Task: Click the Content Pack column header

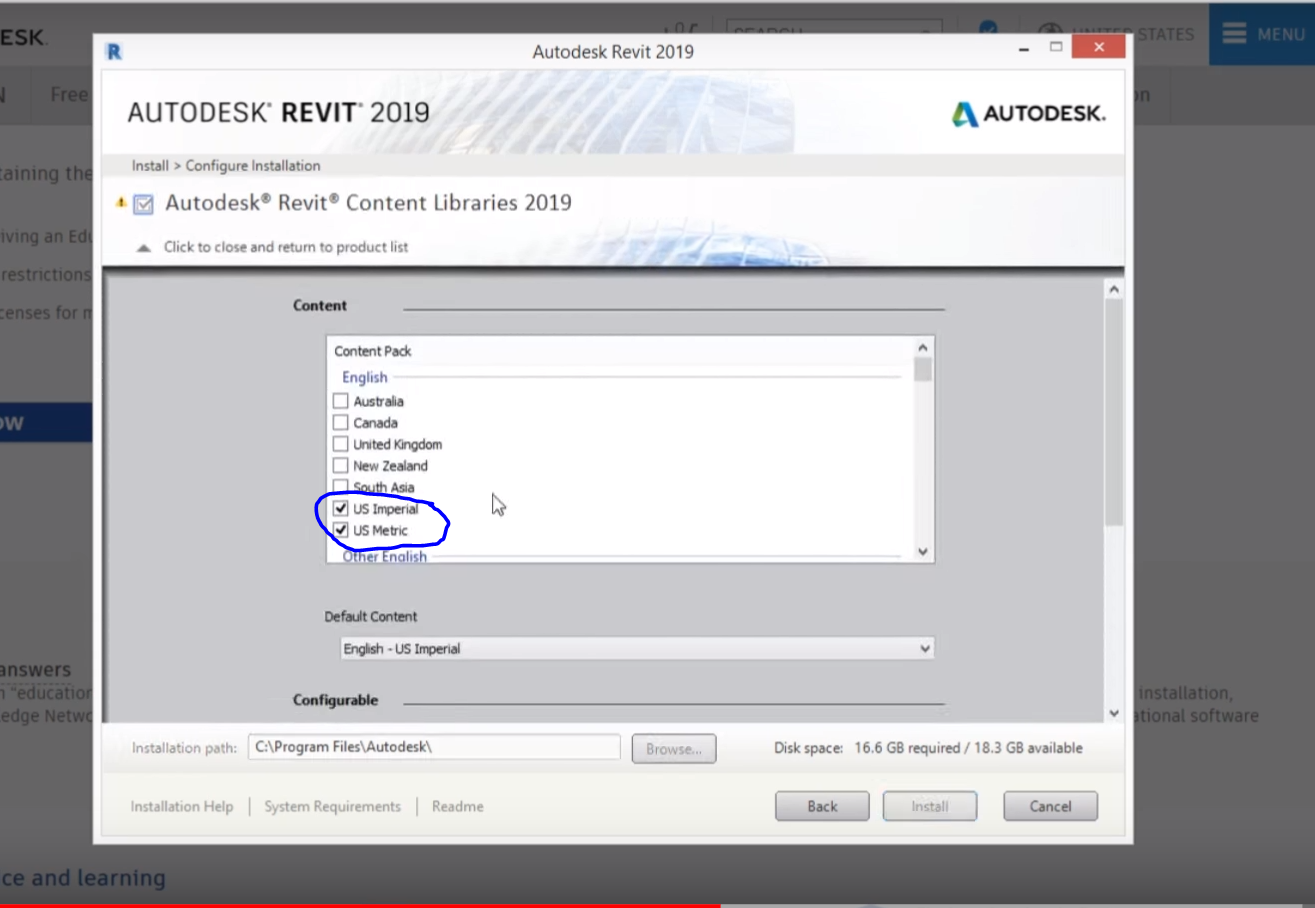Action: click(x=373, y=351)
